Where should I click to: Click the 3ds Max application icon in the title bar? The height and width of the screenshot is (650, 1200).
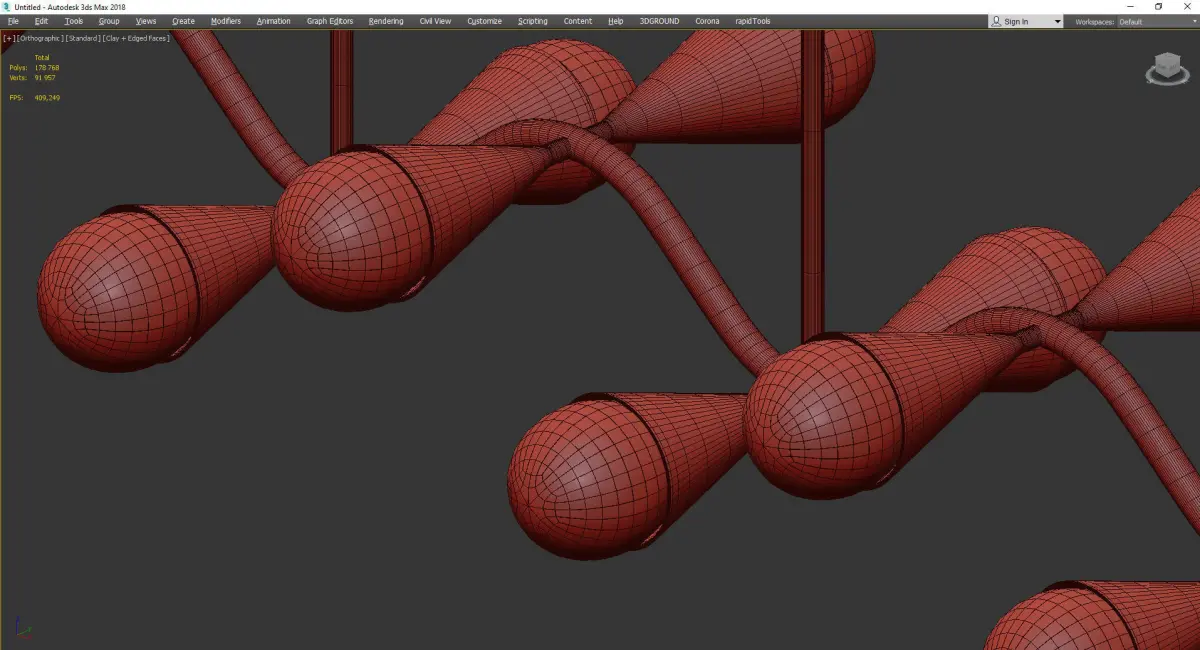pos(6,7)
